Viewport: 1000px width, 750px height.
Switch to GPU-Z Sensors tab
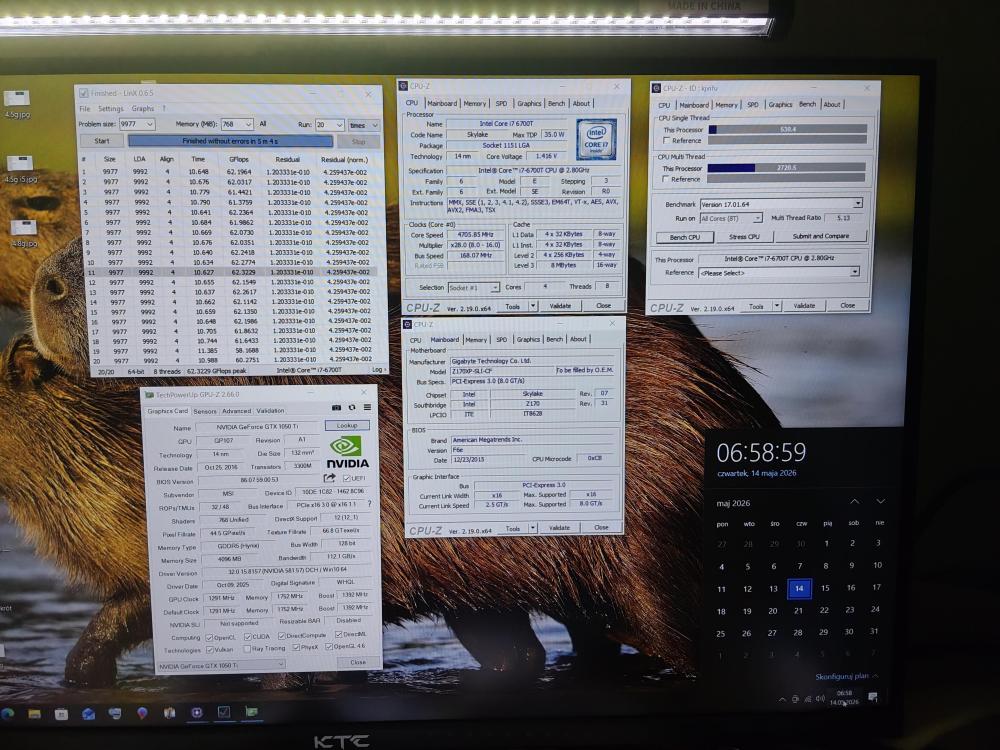[205, 411]
